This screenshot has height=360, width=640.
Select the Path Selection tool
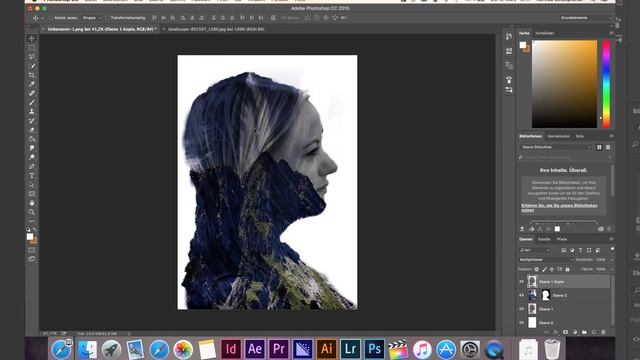(x=32, y=185)
